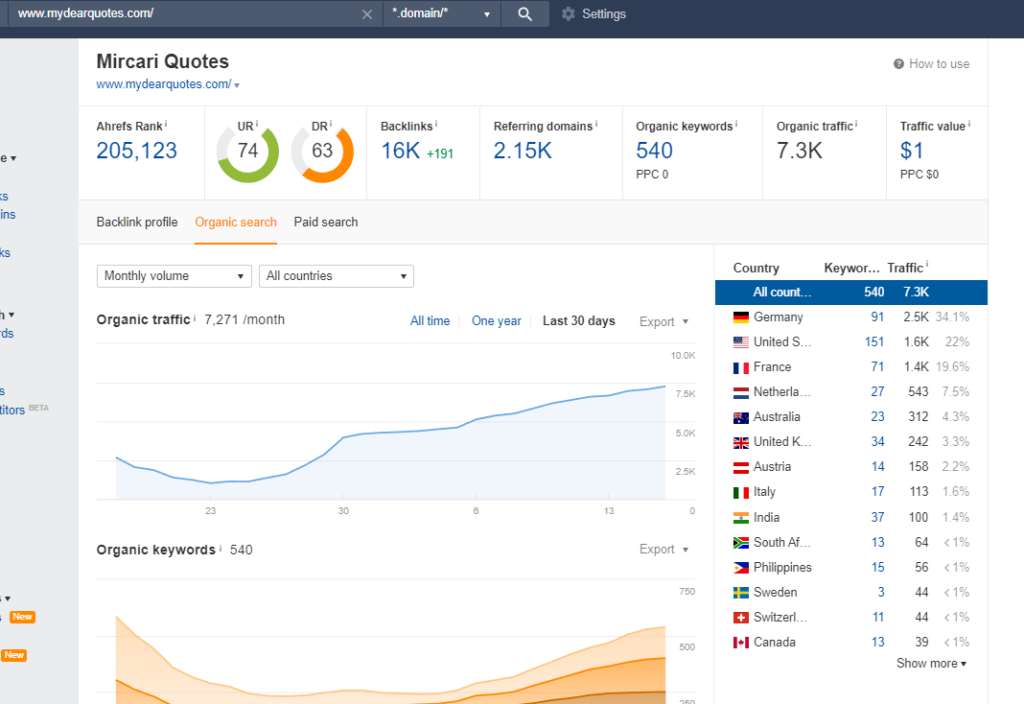
Task: Click the info icon next to DR
Action: [331, 123]
